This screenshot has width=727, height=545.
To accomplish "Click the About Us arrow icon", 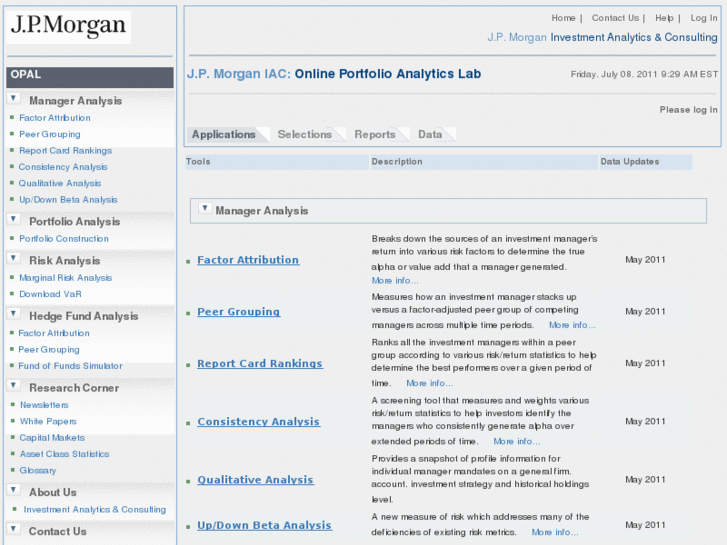I will [x=14, y=490].
